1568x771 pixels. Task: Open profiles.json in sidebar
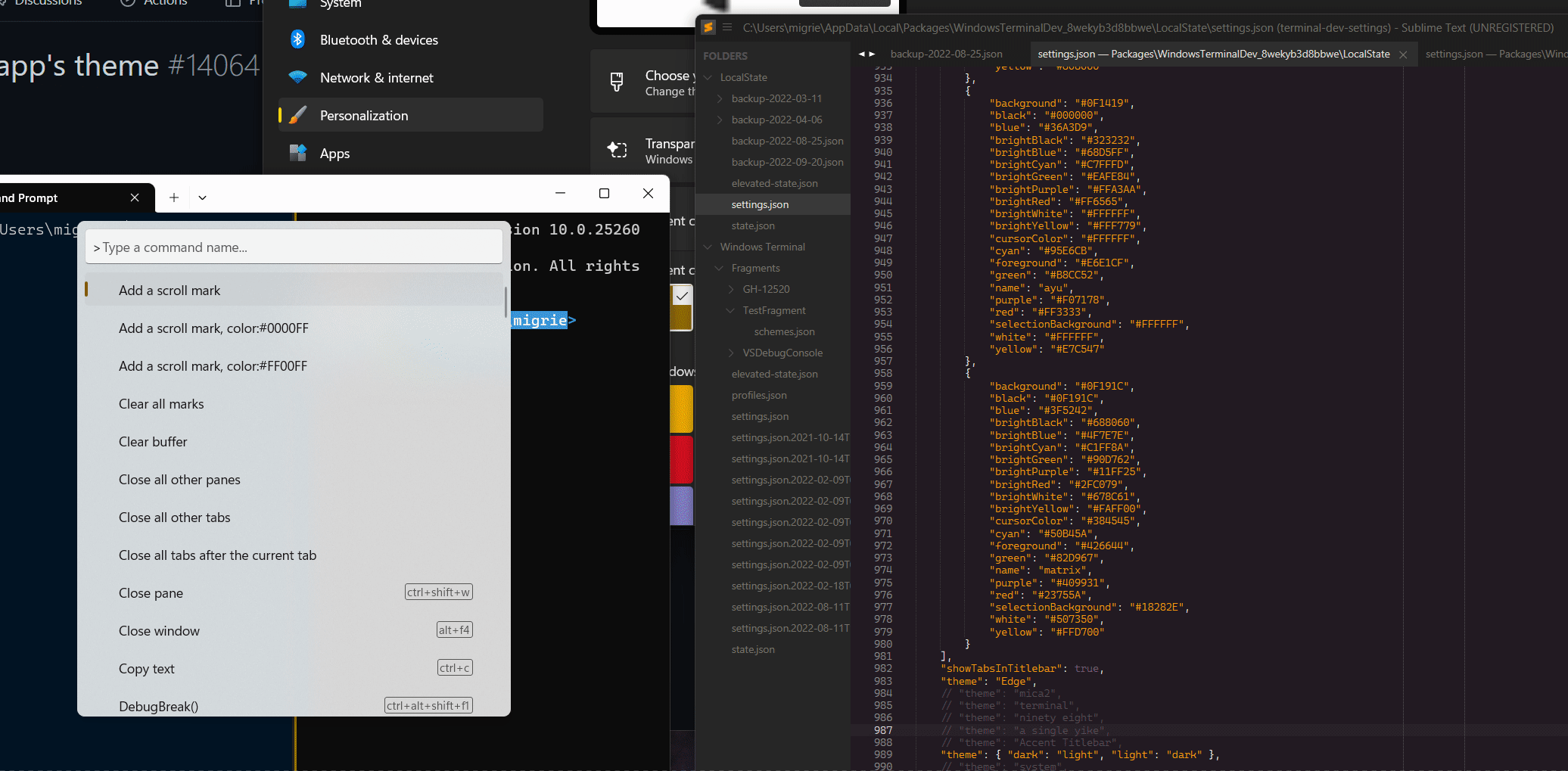[x=759, y=395]
